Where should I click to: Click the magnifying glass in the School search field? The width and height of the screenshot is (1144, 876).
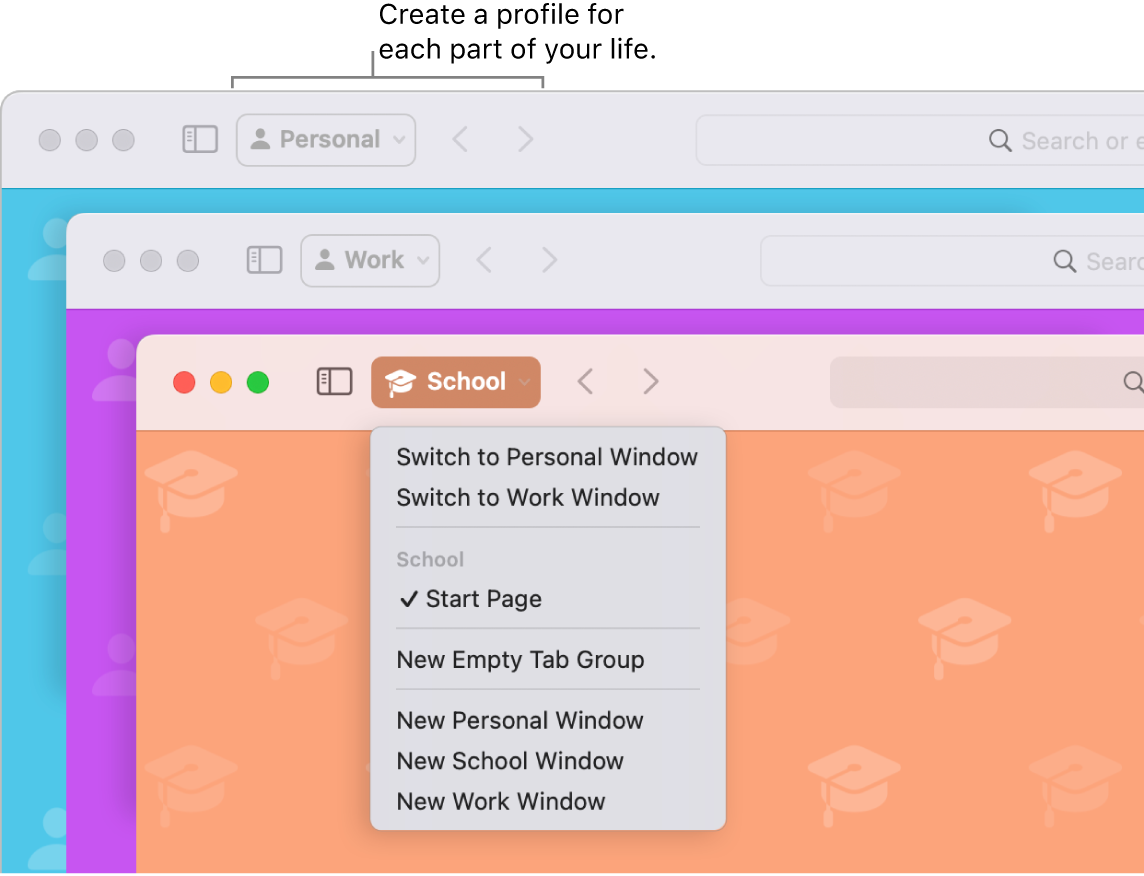1131,381
